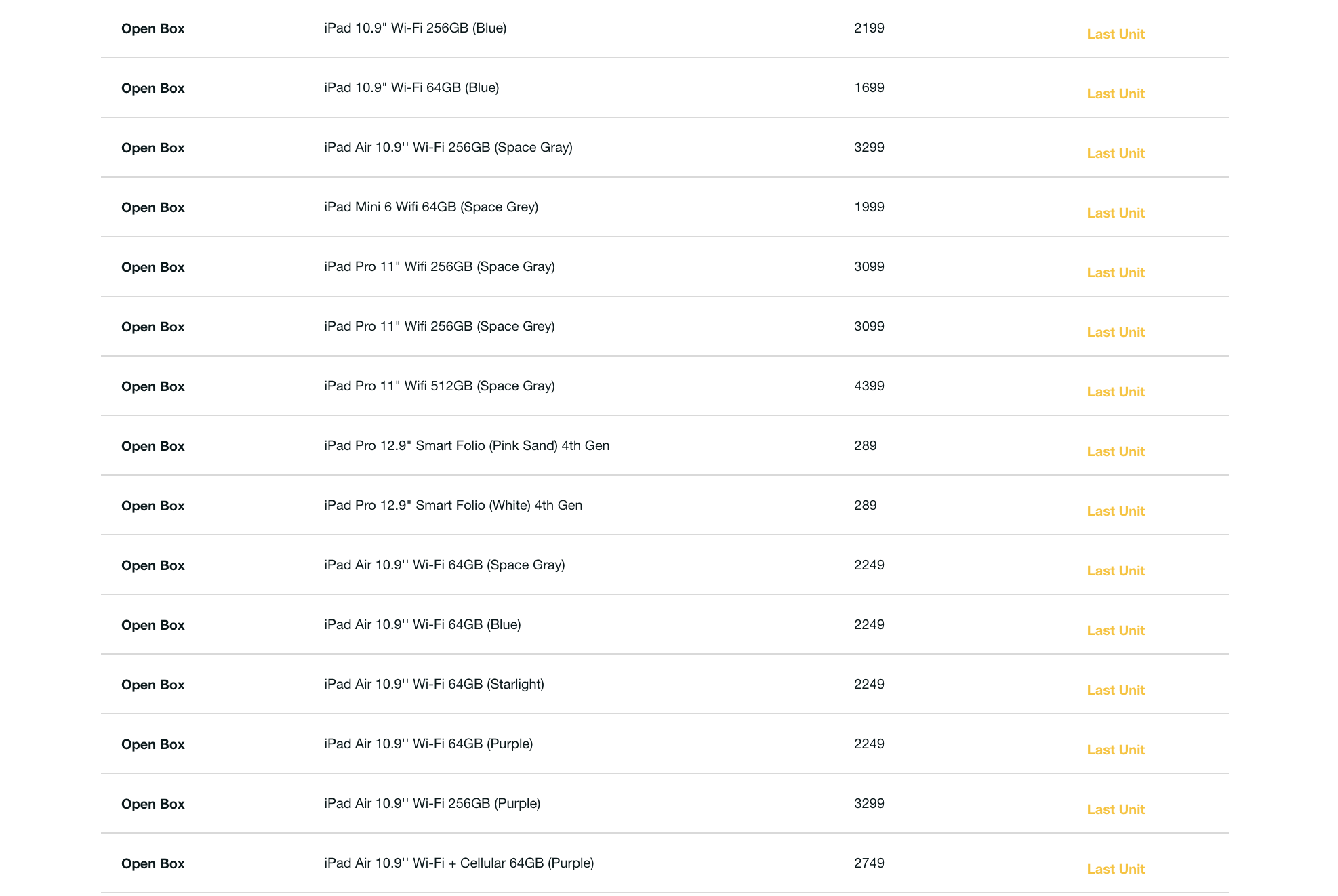Click the 1699 price value
This screenshot has width=1338, height=896.
(x=869, y=87)
